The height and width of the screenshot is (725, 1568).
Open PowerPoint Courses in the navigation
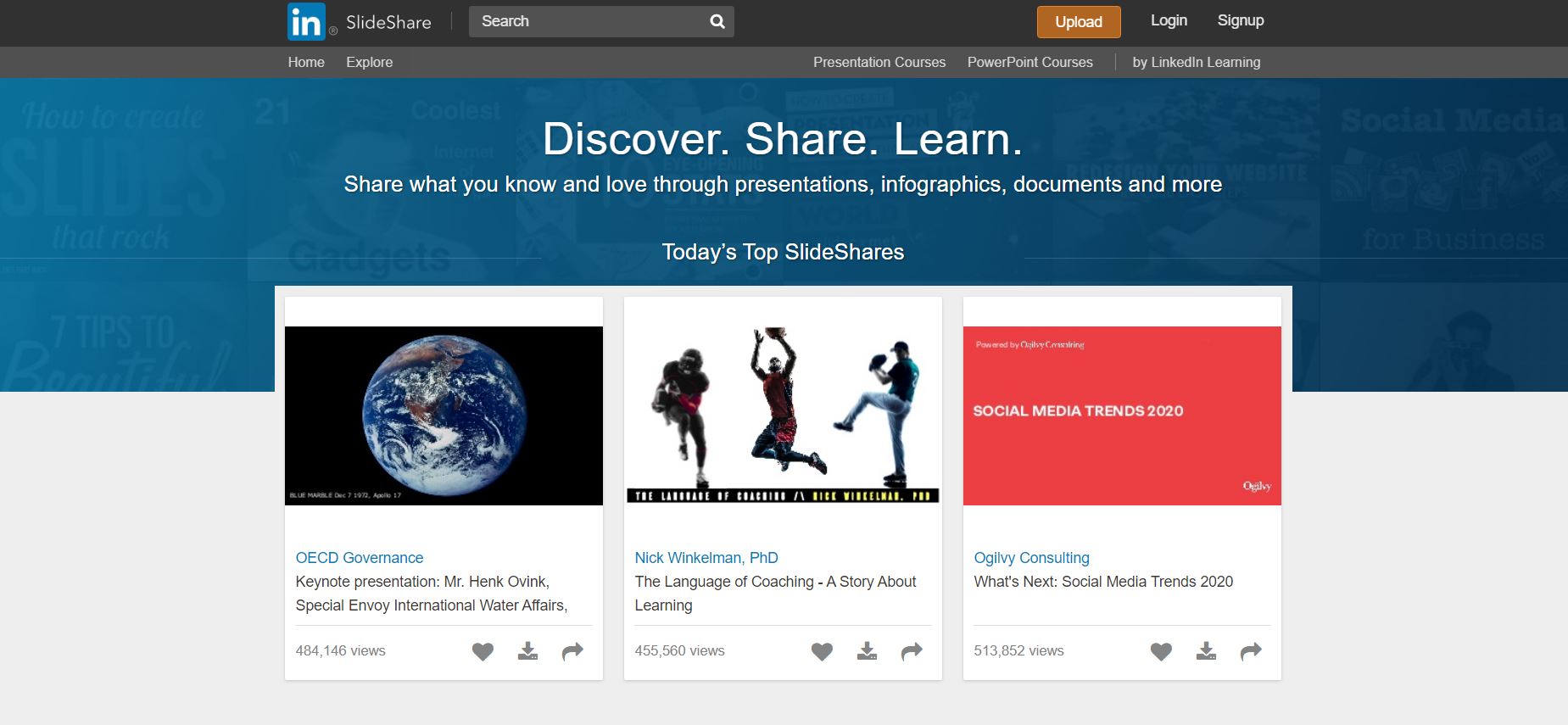pos(1030,62)
